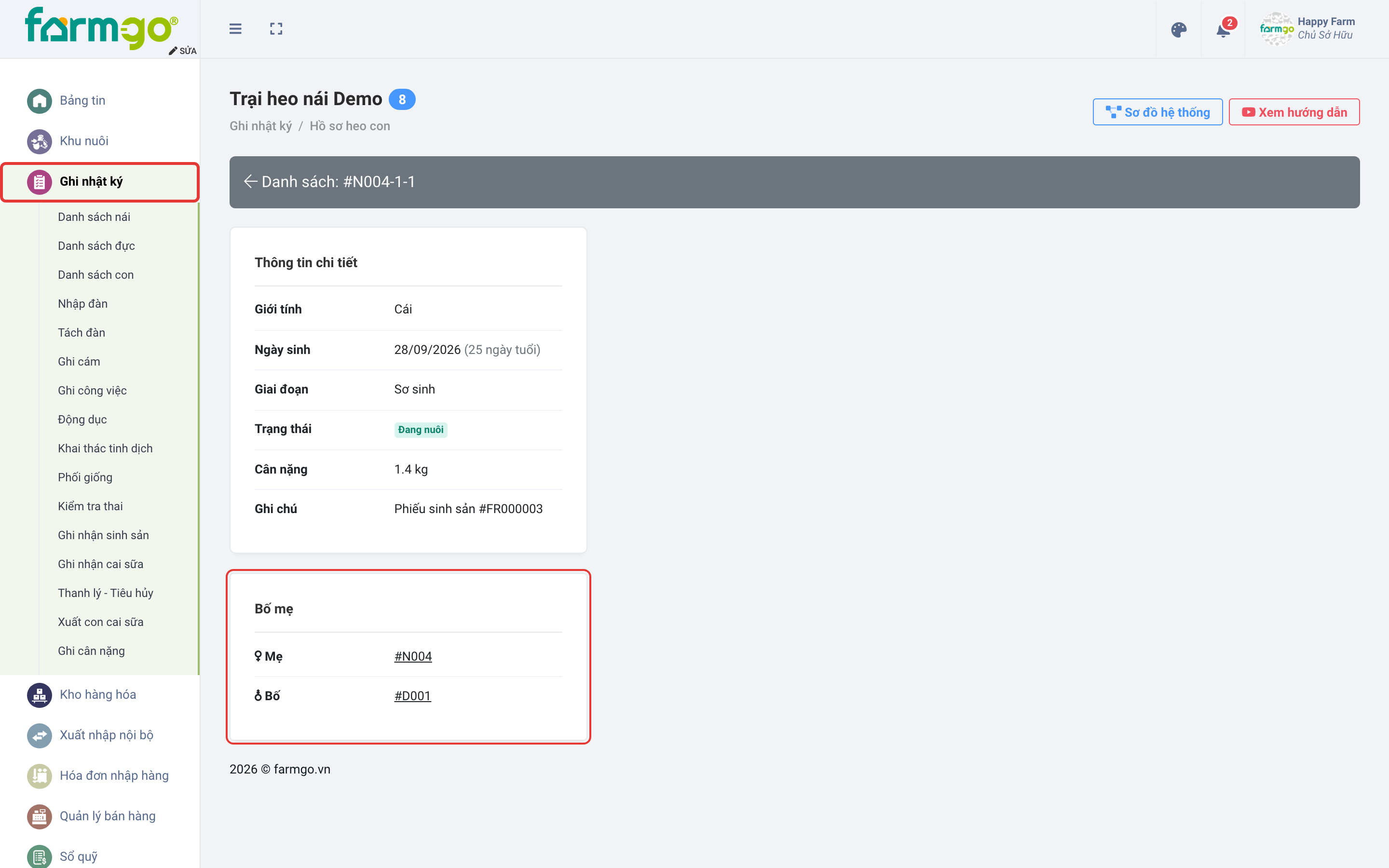The width and height of the screenshot is (1389, 868).
Task: Open Ghi cân nặng menu item
Action: point(91,651)
